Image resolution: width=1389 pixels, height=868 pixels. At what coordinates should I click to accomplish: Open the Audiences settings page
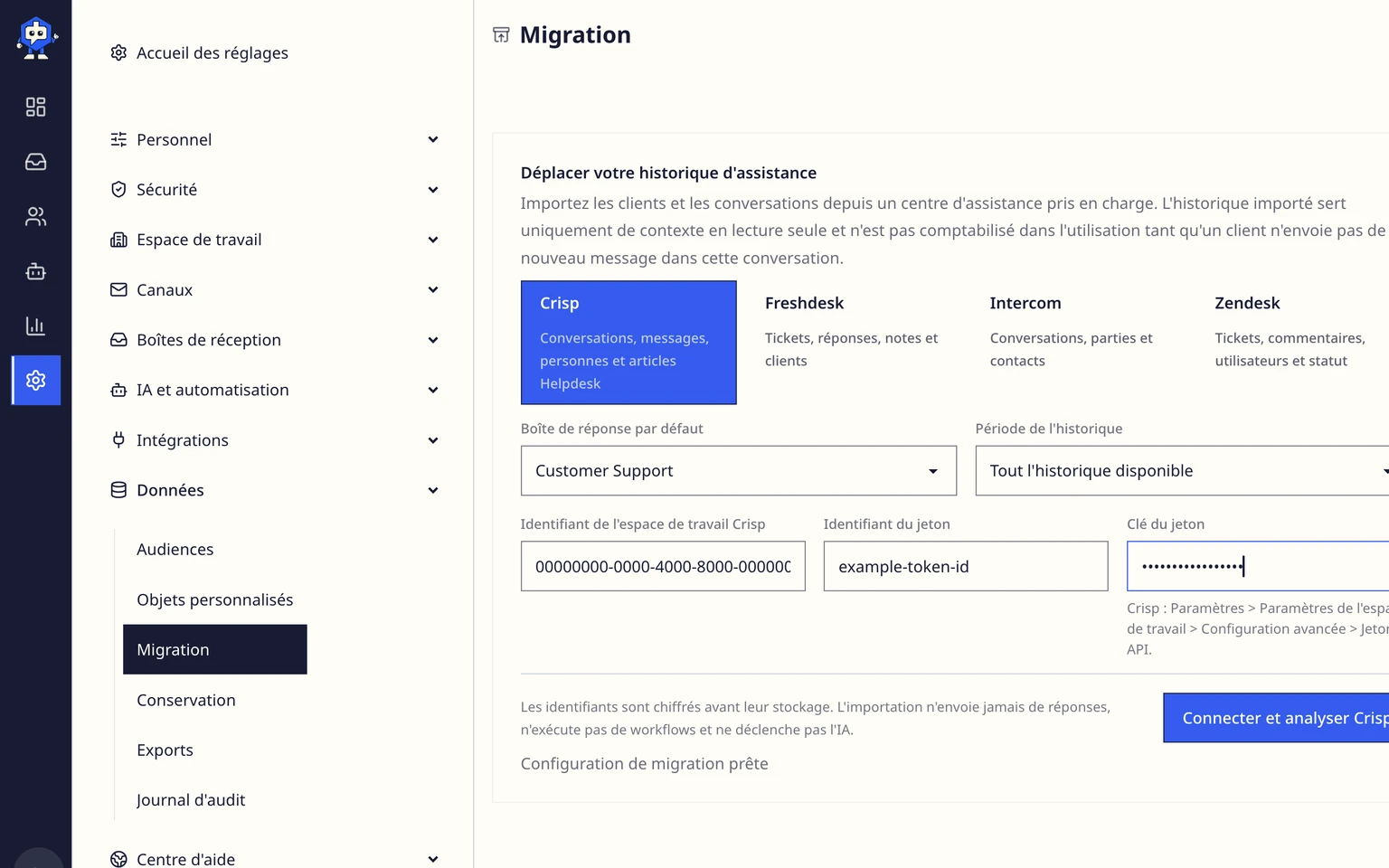pyautogui.click(x=175, y=550)
